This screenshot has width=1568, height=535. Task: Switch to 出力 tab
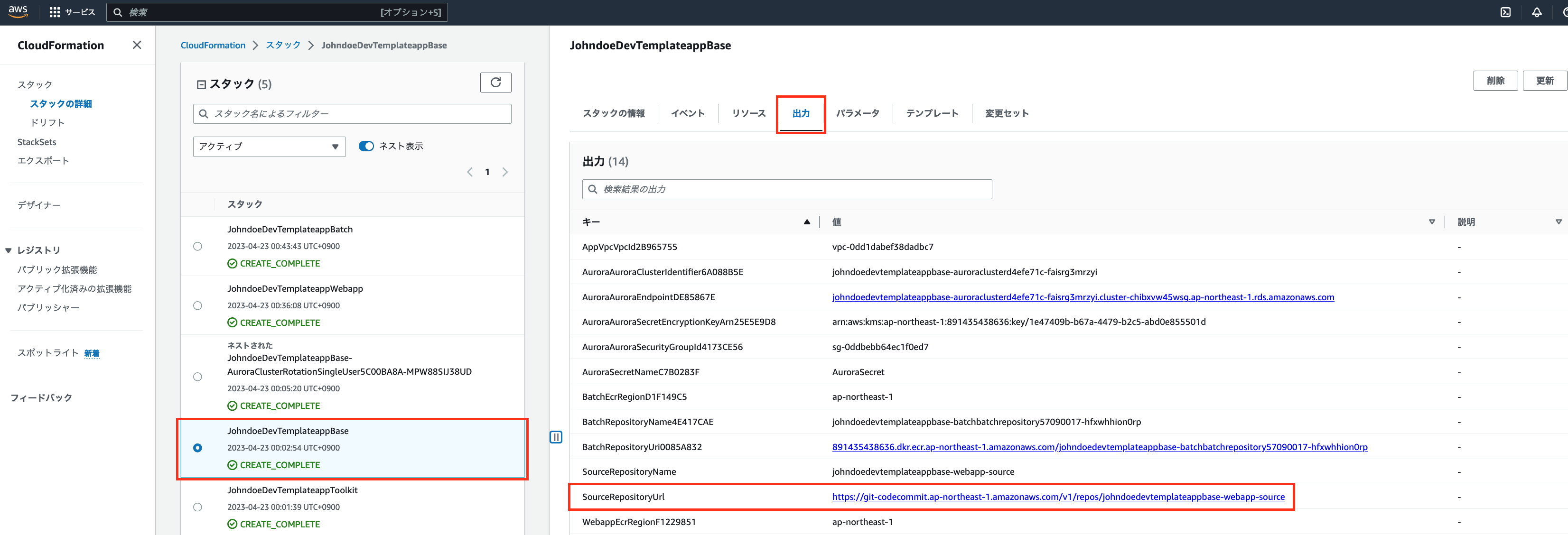point(801,113)
